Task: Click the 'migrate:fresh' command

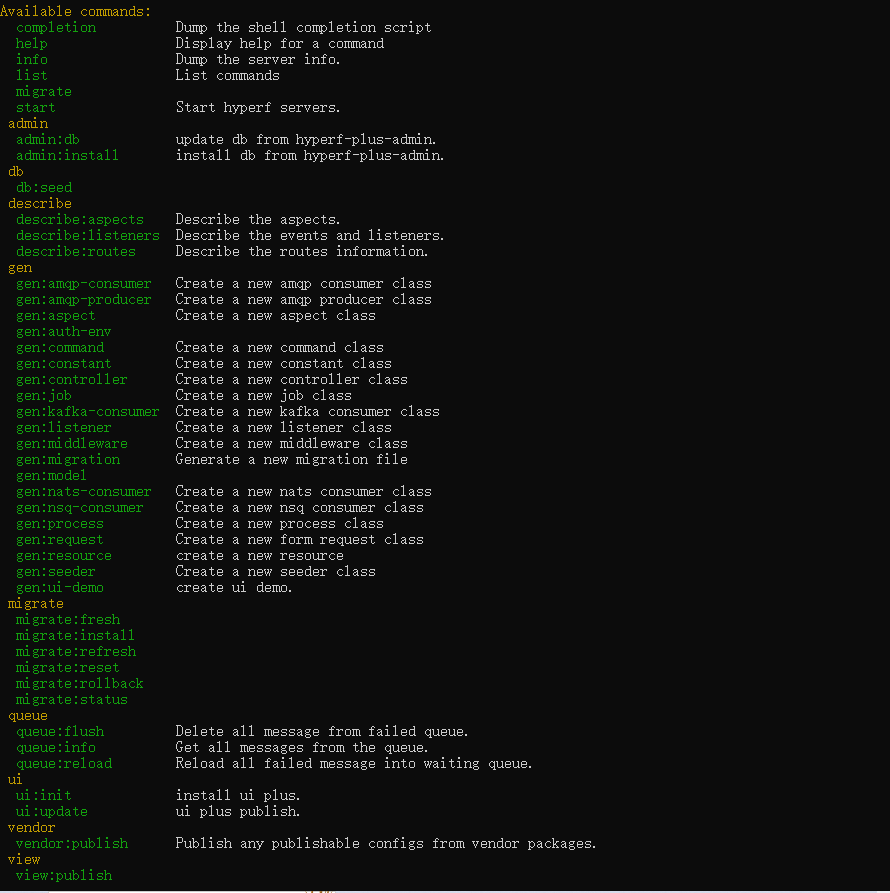Action: tap(68, 619)
